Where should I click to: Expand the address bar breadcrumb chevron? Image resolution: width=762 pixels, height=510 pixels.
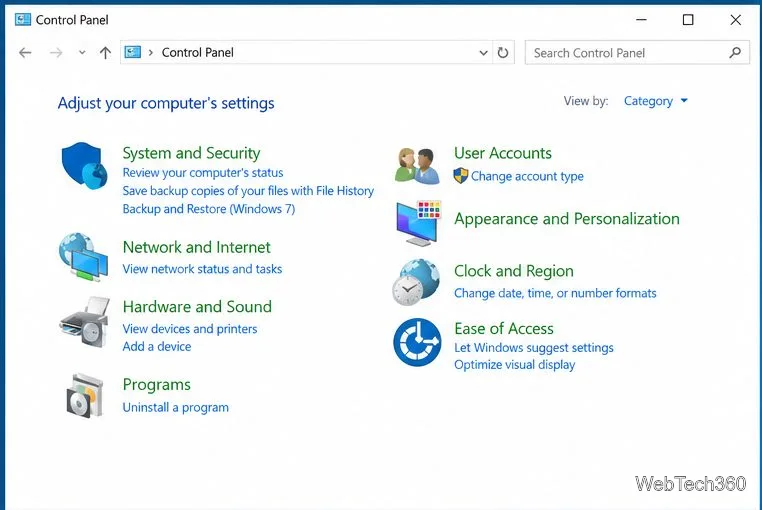coord(151,53)
